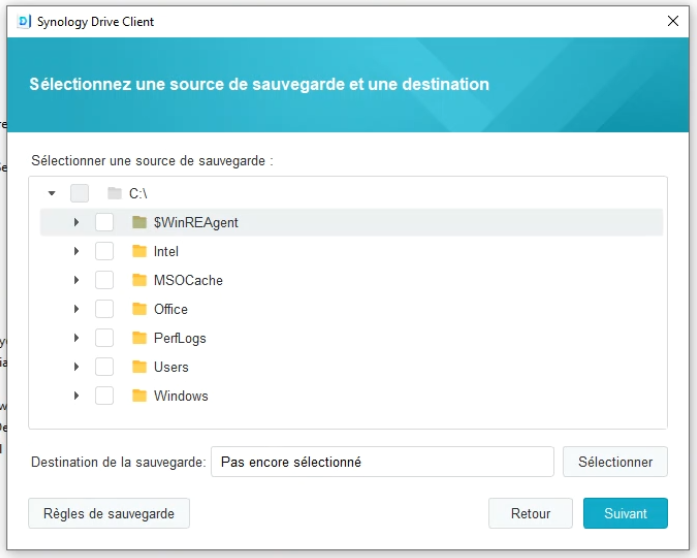Select the Windows row label
Image resolution: width=697 pixels, height=558 pixels.
pyautogui.click(x=181, y=396)
